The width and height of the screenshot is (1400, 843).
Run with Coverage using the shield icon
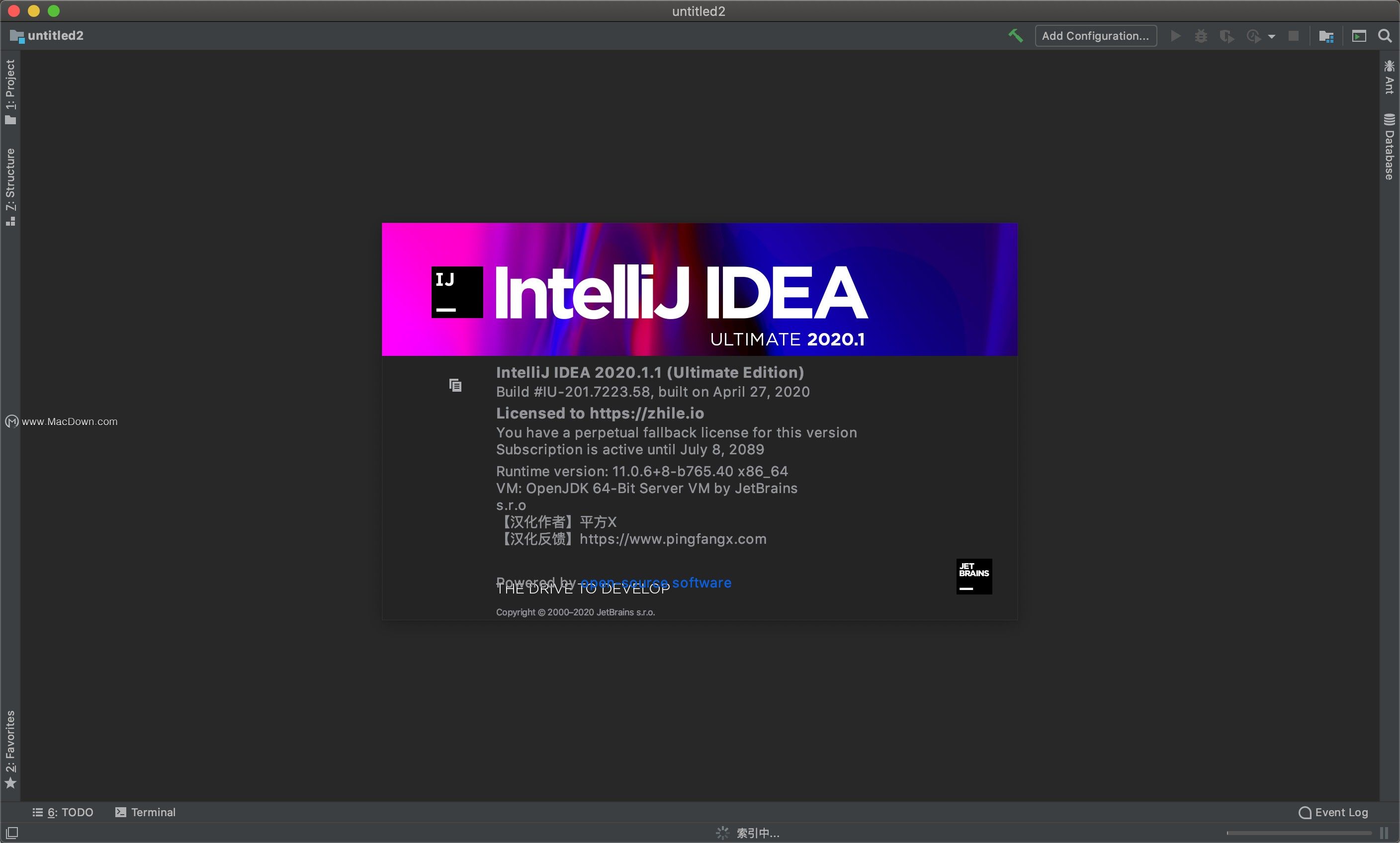[1227, 35]
